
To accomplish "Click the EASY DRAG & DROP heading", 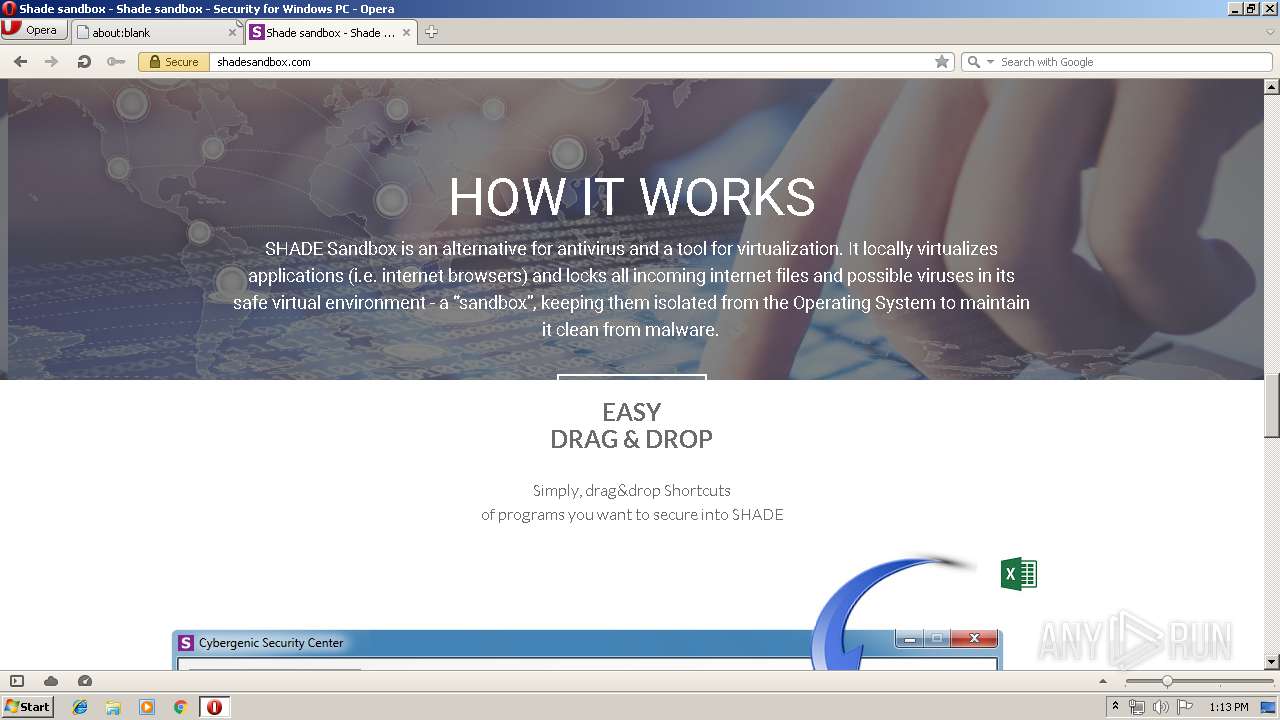I will pyautogui.click(x=632, y=425).
